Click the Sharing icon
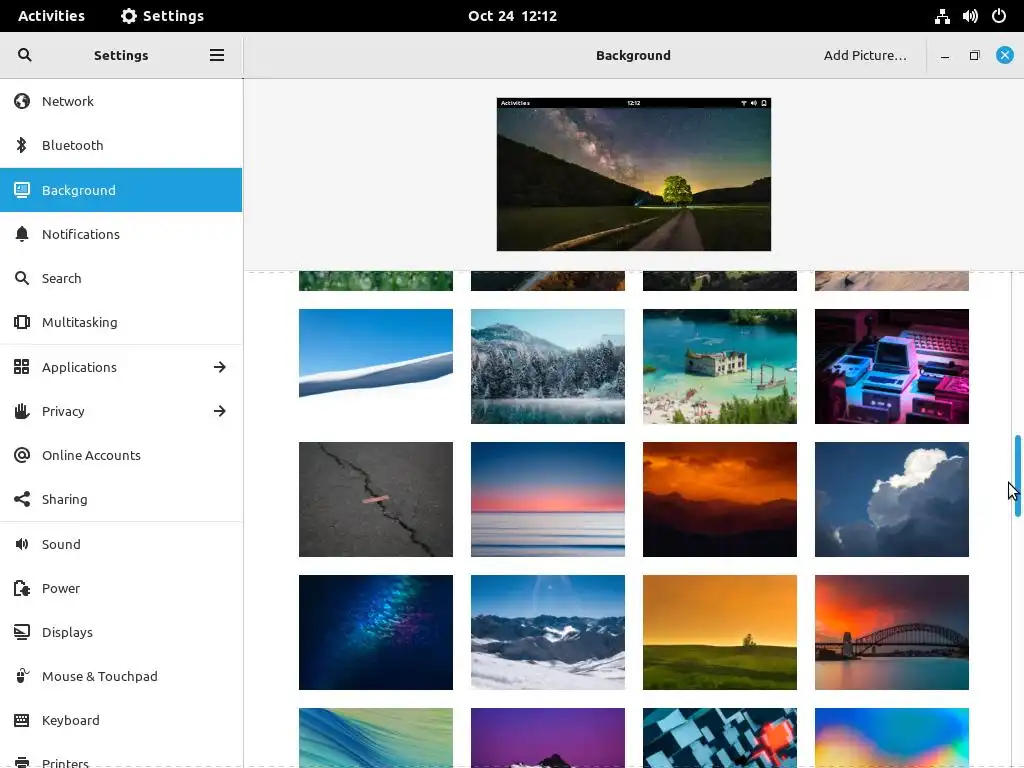The image size is (1024, 768). coord(22,499)
